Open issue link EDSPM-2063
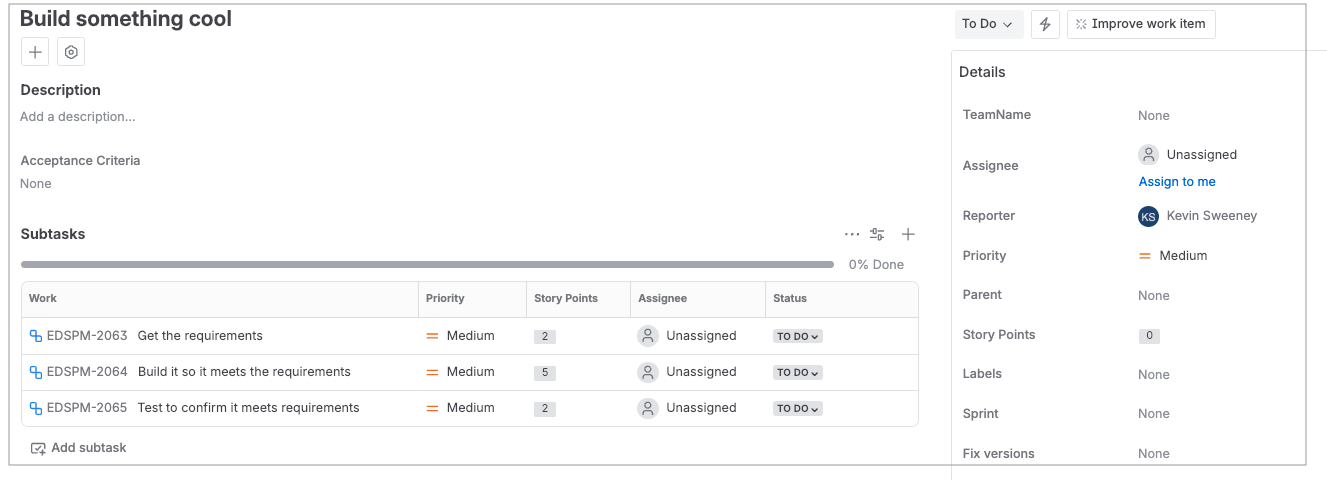Image resolution: width=1327 pixels, height=480 pixels. 87,336
